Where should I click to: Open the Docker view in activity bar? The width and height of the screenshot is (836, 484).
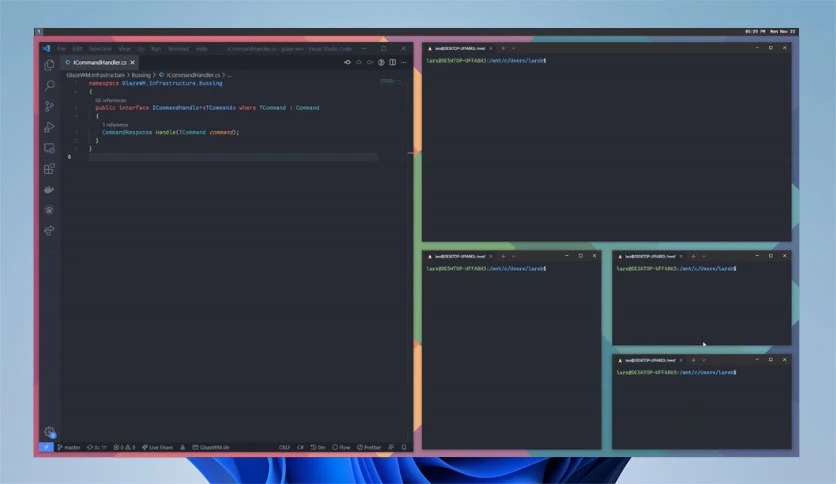[50, 189]
